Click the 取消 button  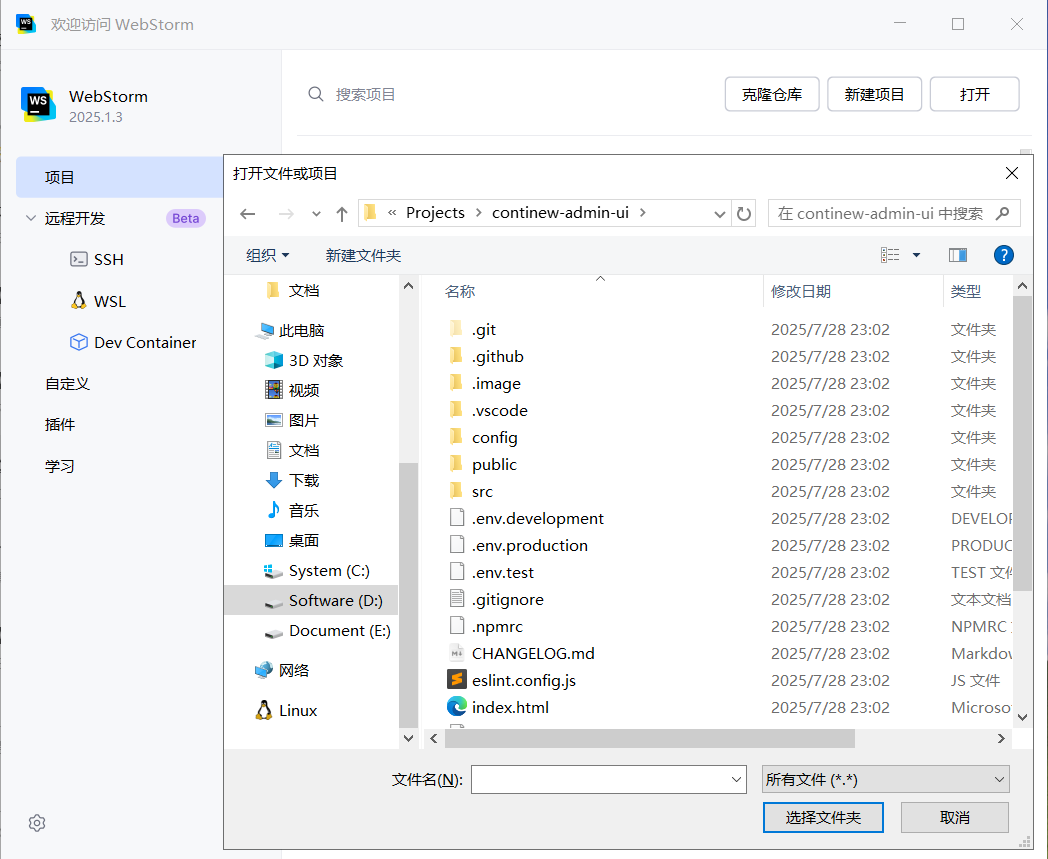pos(954,818)
